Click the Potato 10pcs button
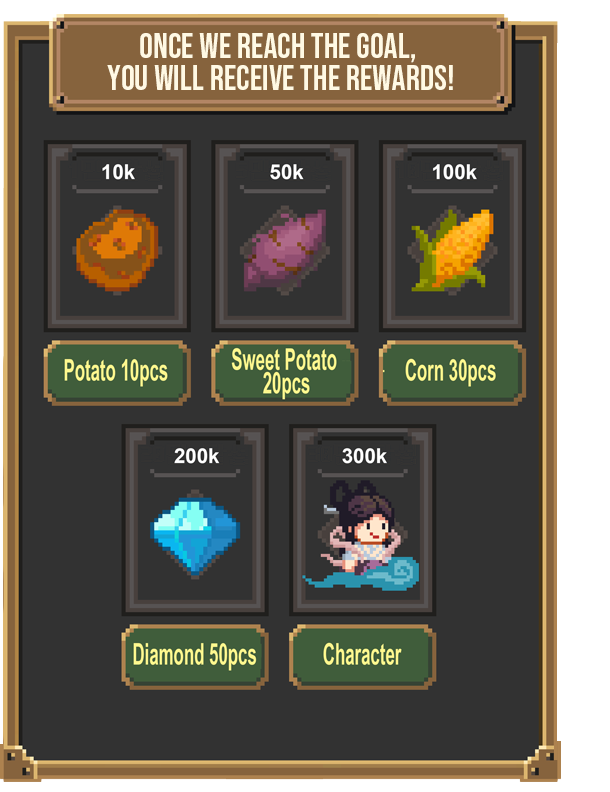 coord(117,373)
